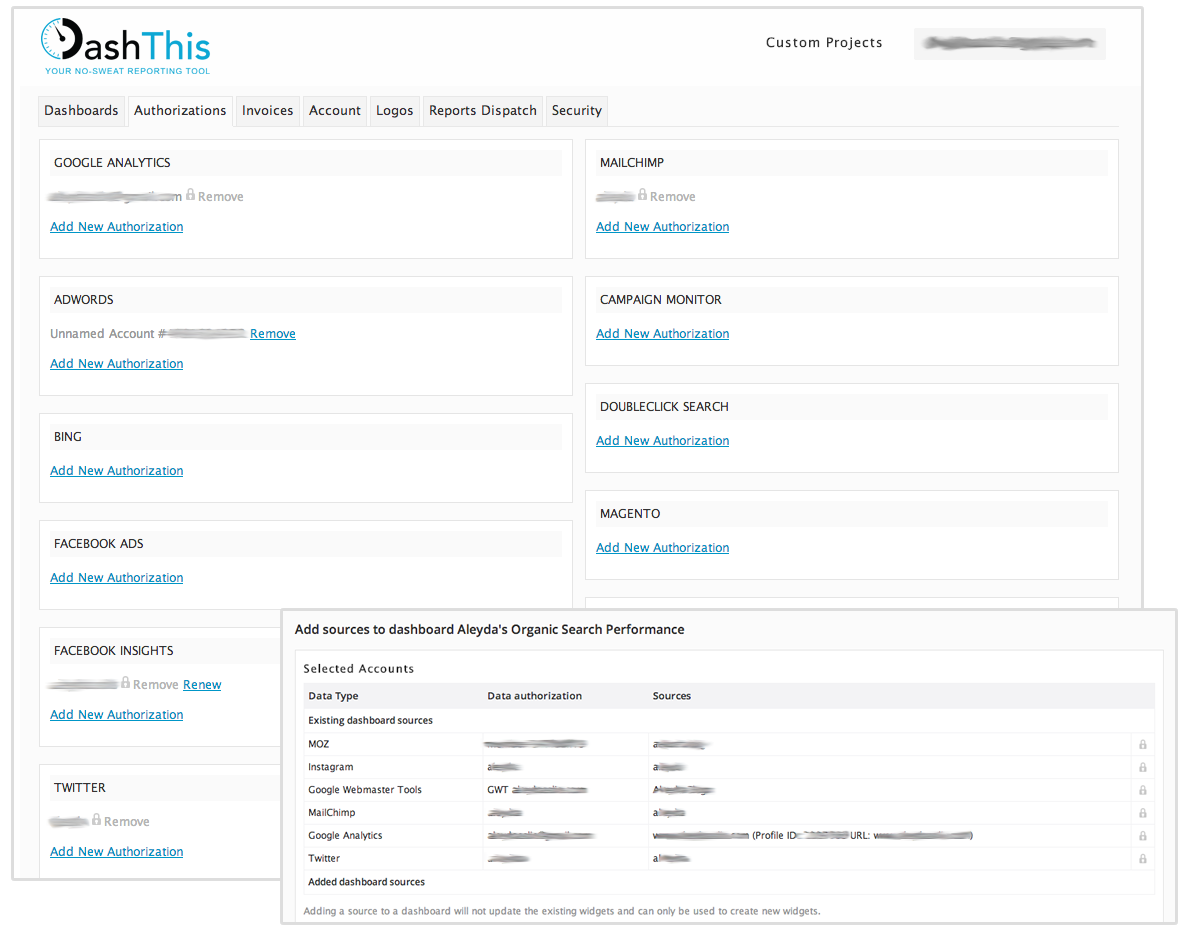Click Remove under MailChimp

tap(672, 196)
